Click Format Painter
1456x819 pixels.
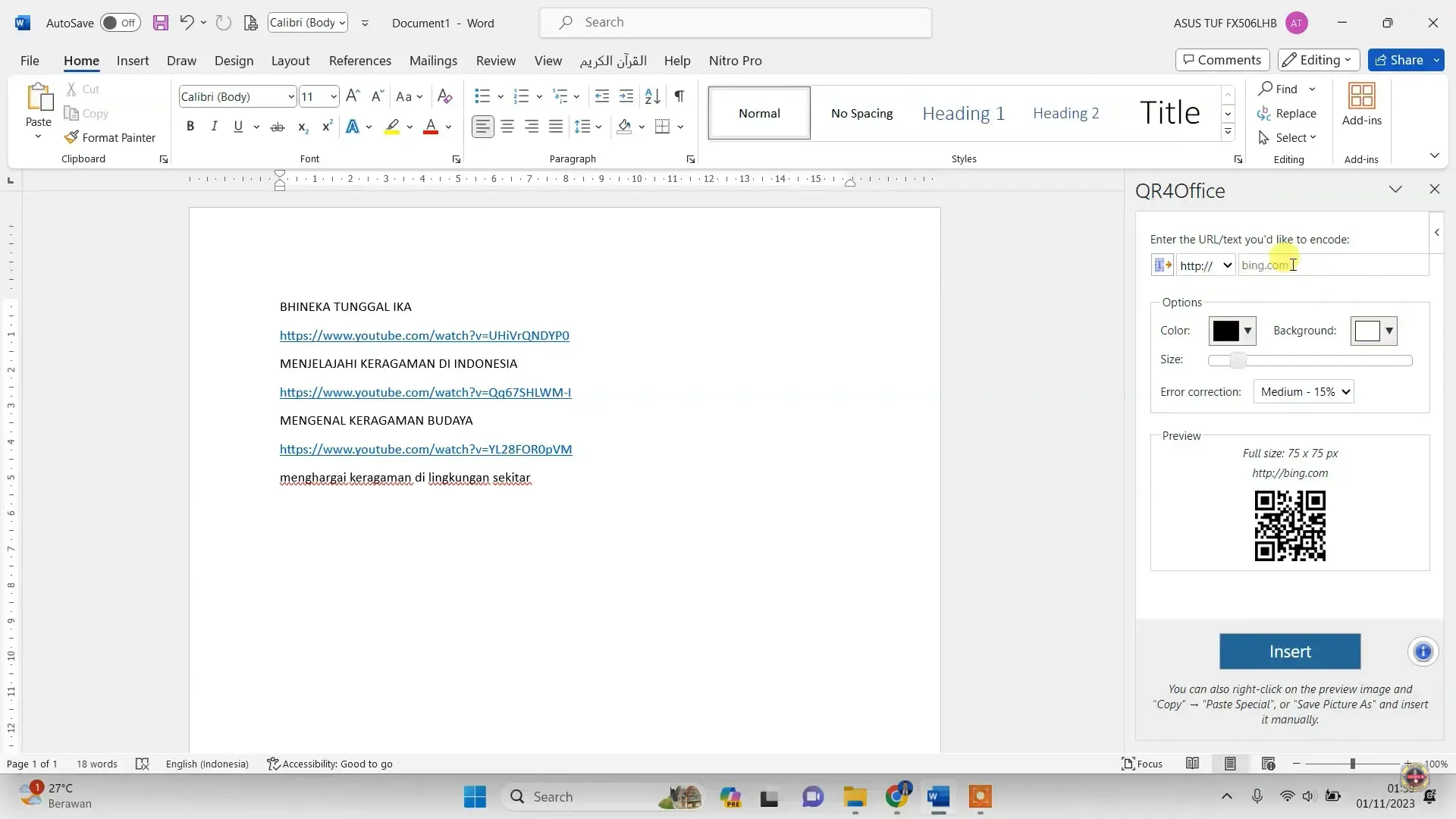point(111,137)
